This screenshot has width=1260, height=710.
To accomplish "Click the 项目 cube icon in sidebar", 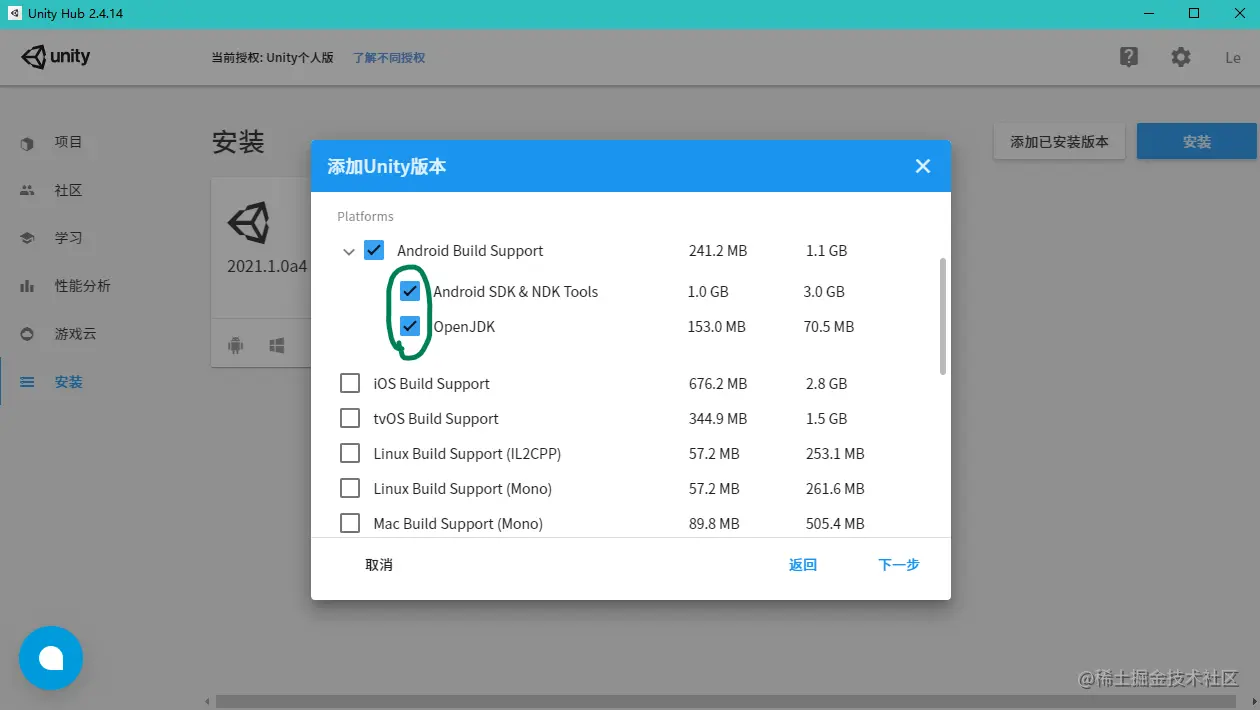I will tap(27, 143).
